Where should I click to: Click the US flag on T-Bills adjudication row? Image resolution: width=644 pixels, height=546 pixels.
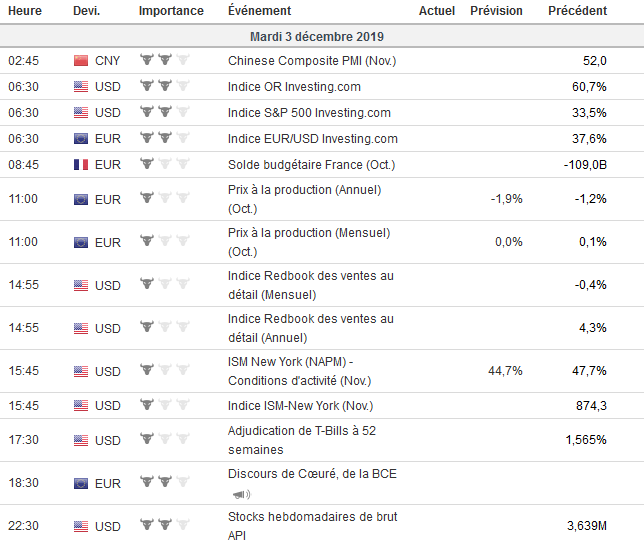point(81,440)
